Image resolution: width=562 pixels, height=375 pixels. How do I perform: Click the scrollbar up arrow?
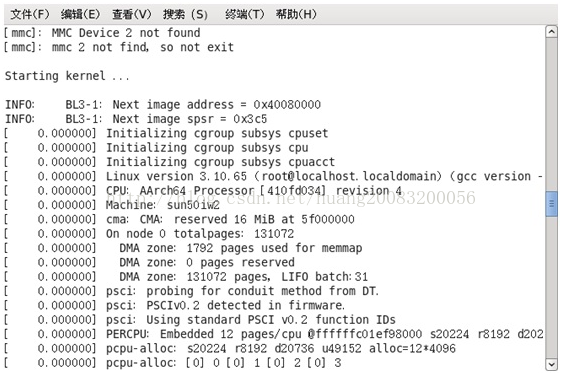[551, 32]
